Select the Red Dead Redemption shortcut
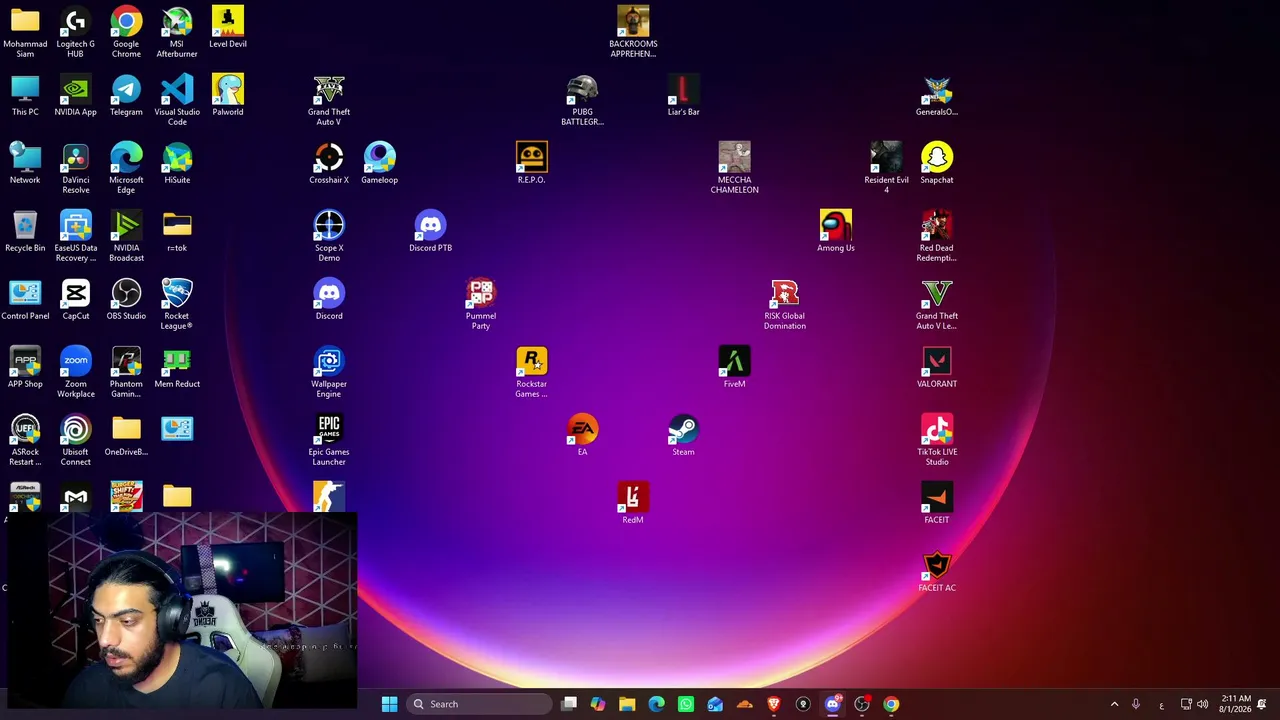Screen dimensions: 1280x720 point(937,236)
